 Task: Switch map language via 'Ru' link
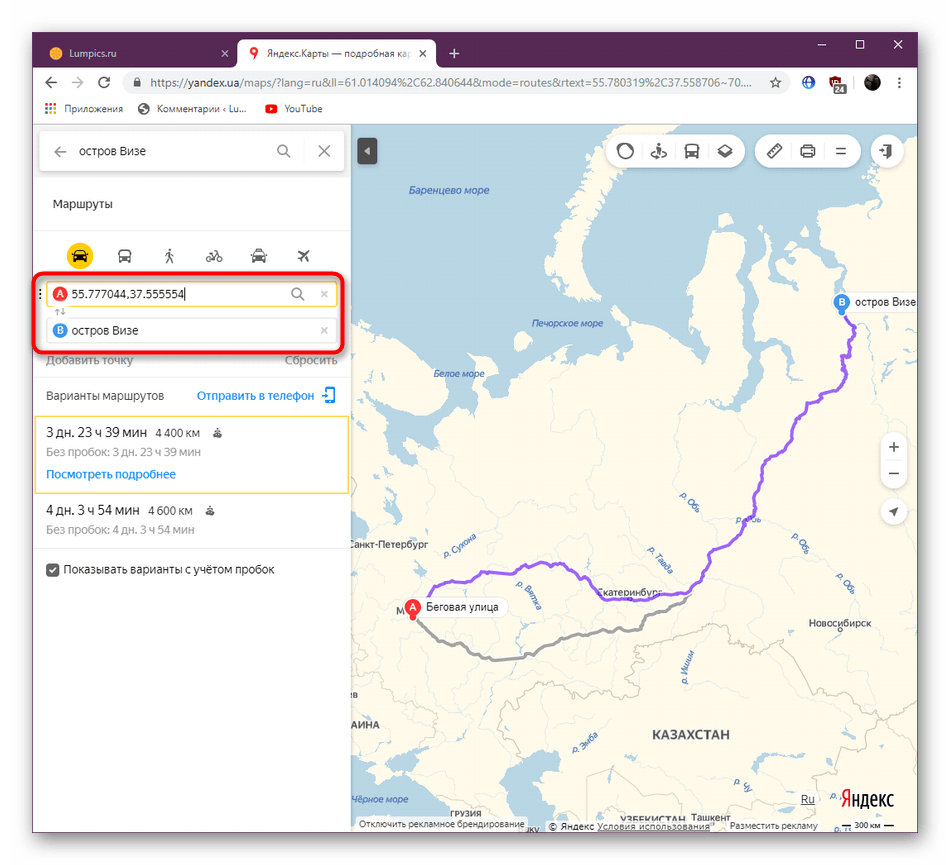808,799
